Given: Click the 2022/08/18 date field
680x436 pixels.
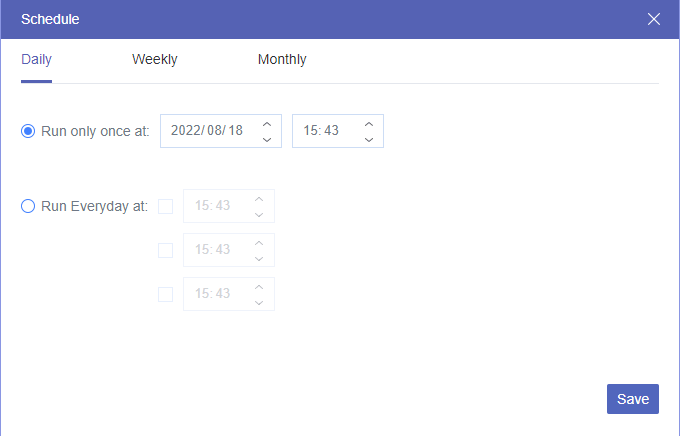Looking at the screenshot, I should [x=221, y=131].
